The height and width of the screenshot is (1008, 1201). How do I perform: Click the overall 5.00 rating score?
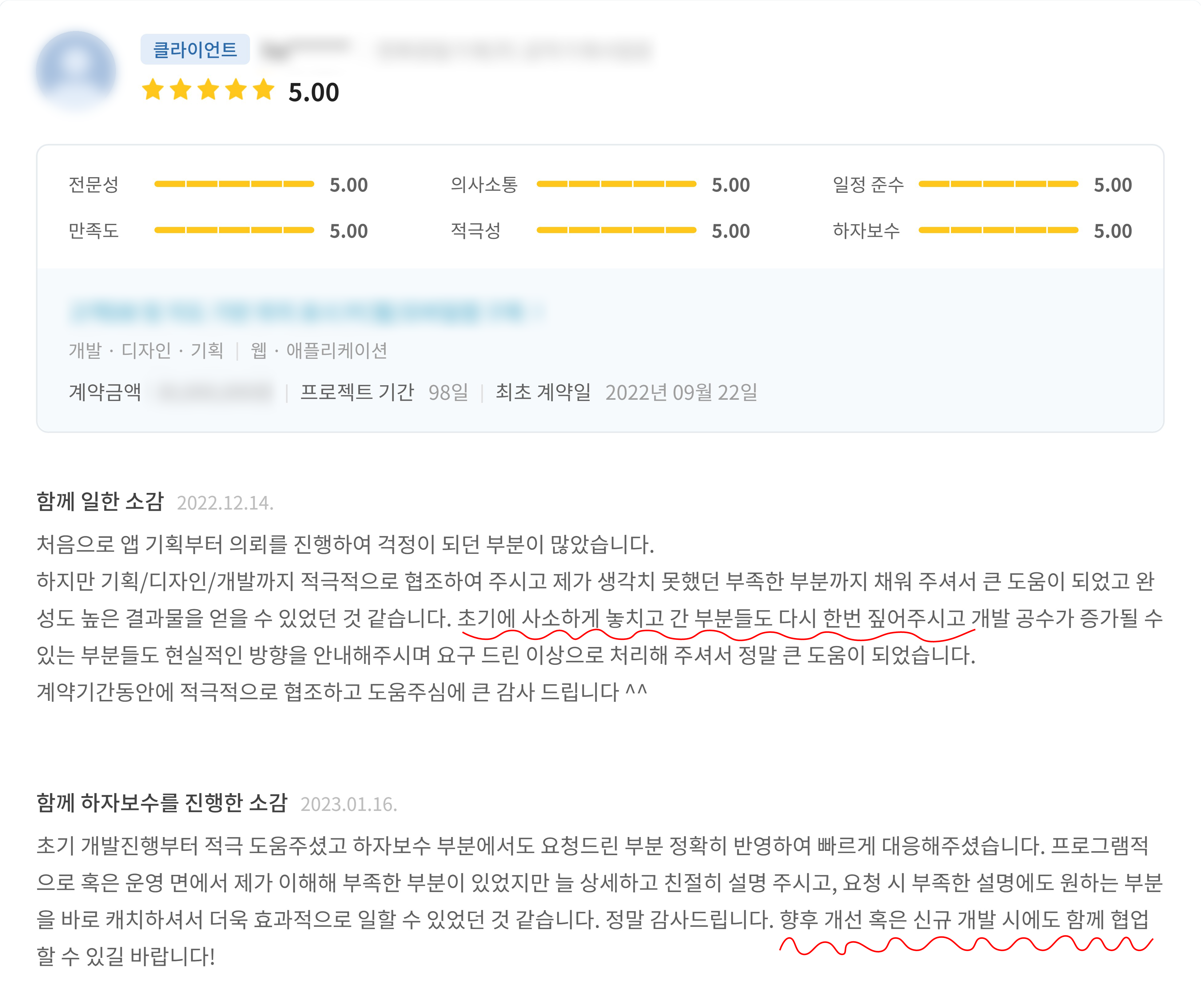pyautogui.click(x=313, y=92)
